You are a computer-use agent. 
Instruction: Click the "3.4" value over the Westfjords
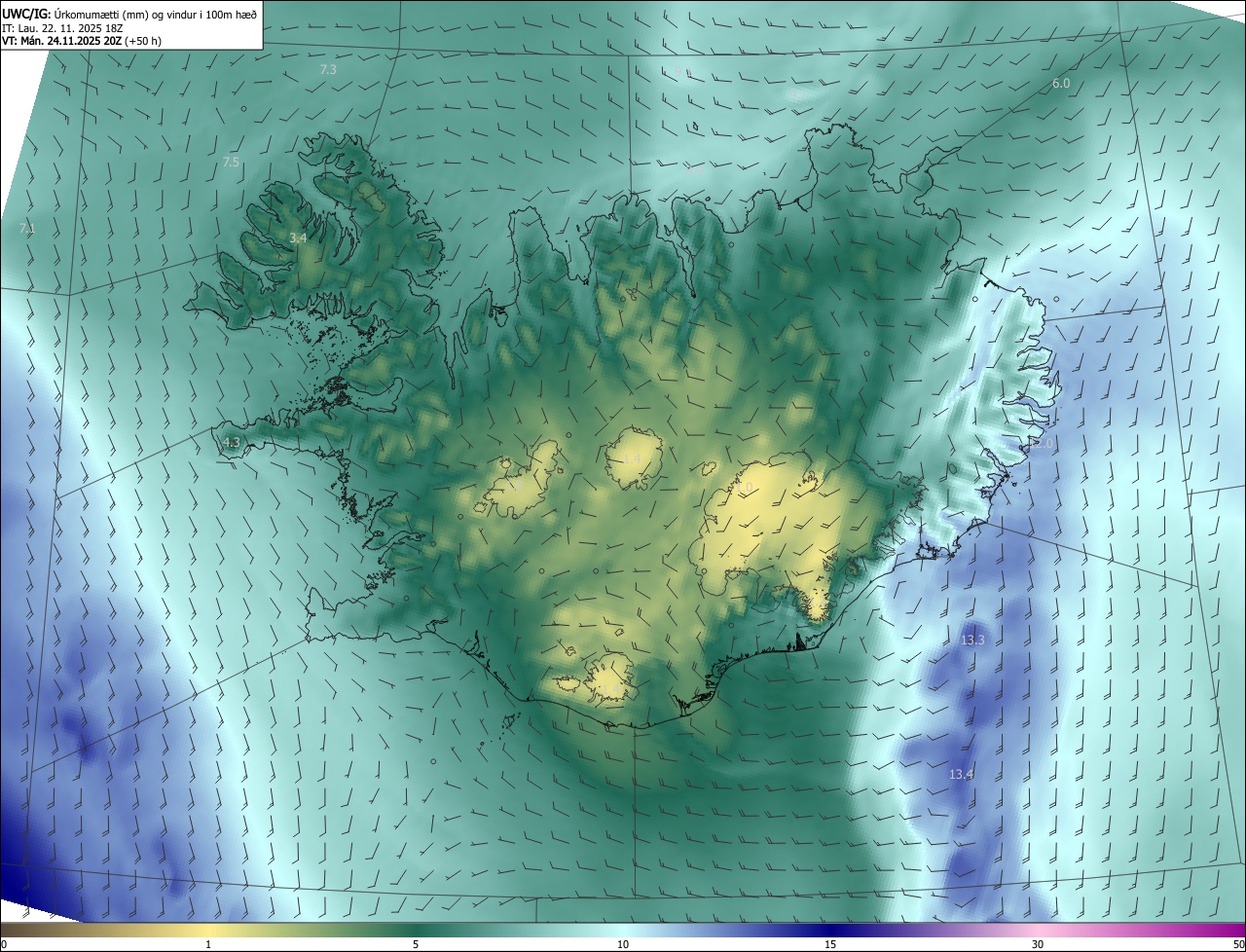click(x=299, y=238)
